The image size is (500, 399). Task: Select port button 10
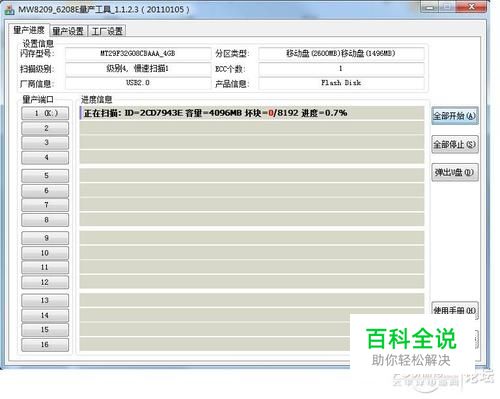pos(45,253)
